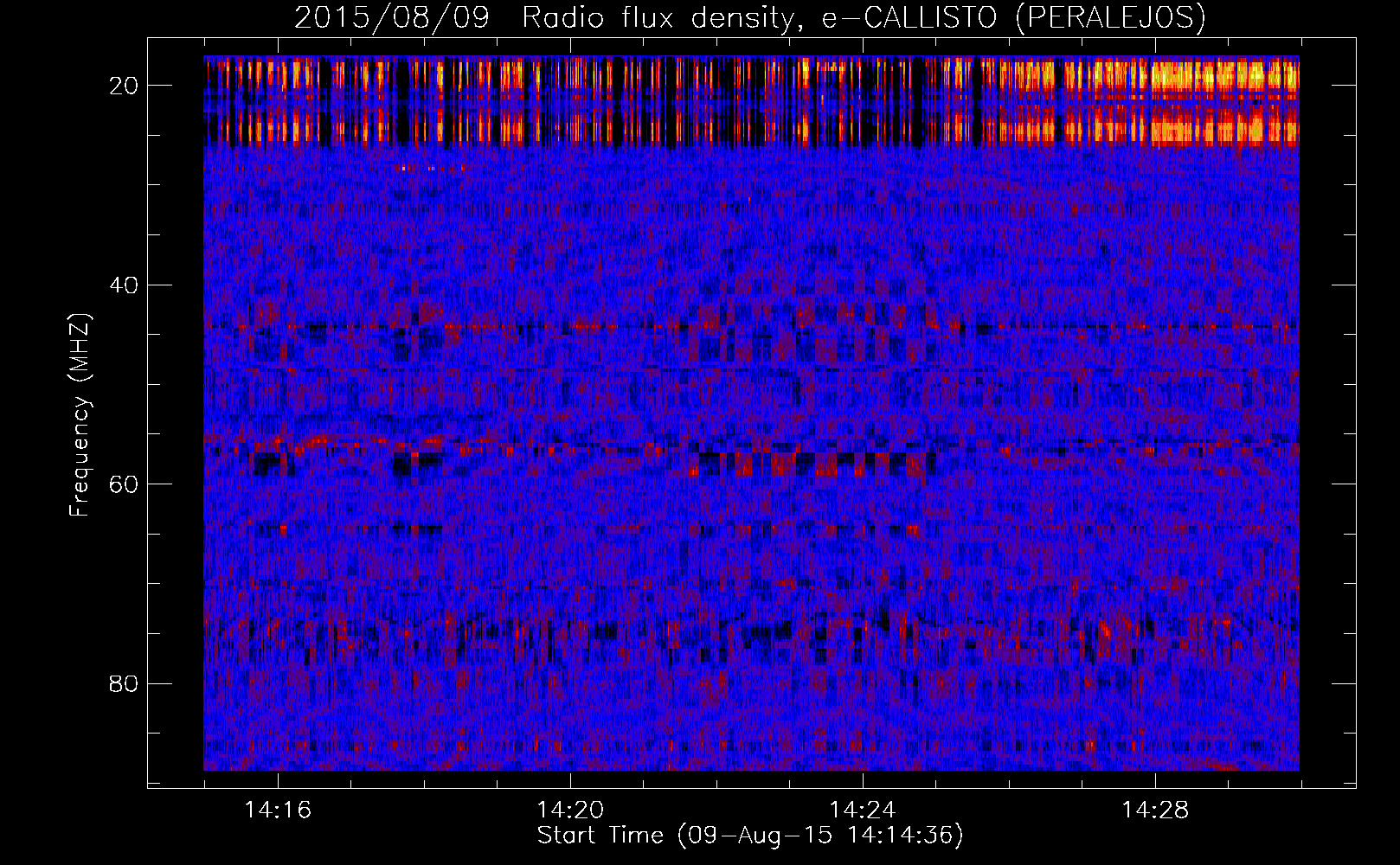Image resolution: width=1400 pixels, height=865 pixels.
Task: Select the 14:24 time tick label
Action: 863,811
